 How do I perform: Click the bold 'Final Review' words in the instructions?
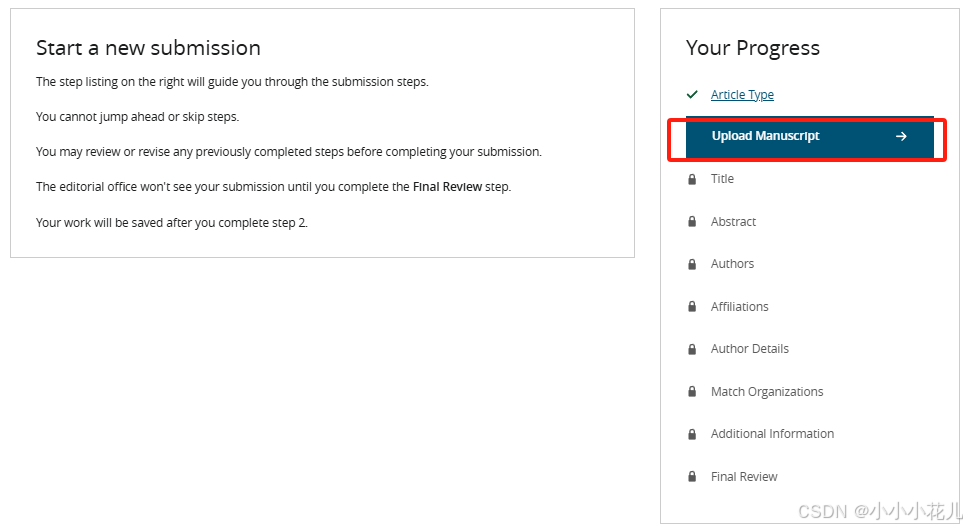(x=447, y=187)
